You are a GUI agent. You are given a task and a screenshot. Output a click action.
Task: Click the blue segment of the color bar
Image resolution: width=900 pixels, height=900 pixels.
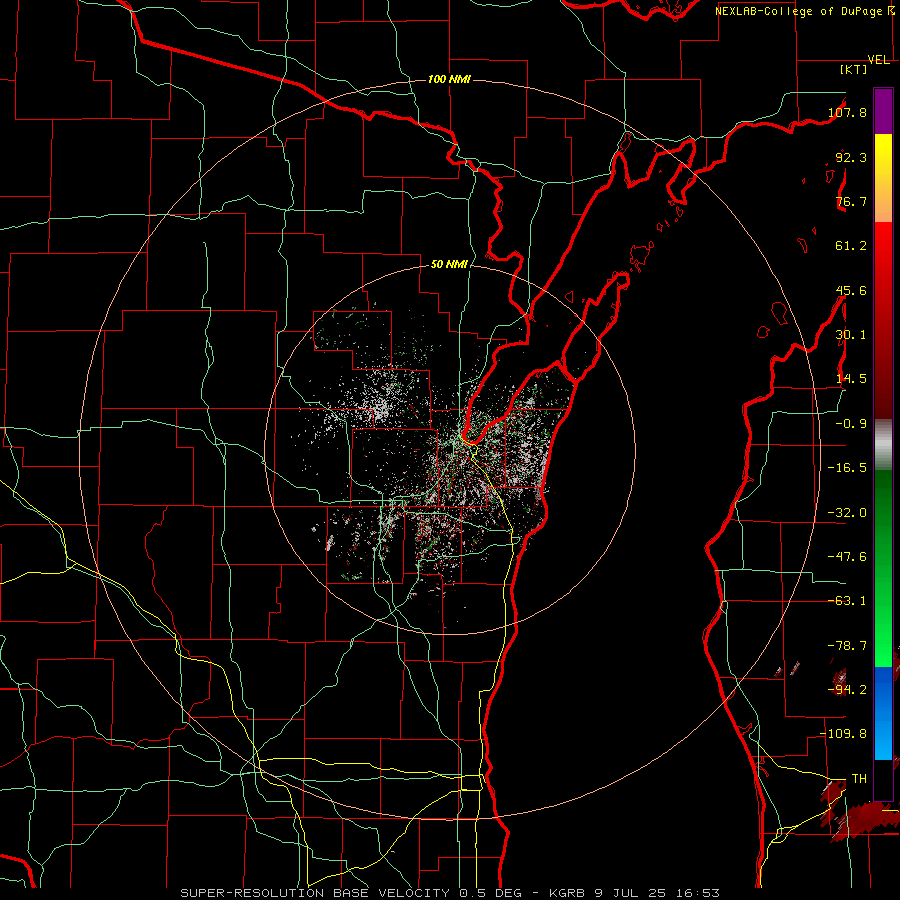883,713
